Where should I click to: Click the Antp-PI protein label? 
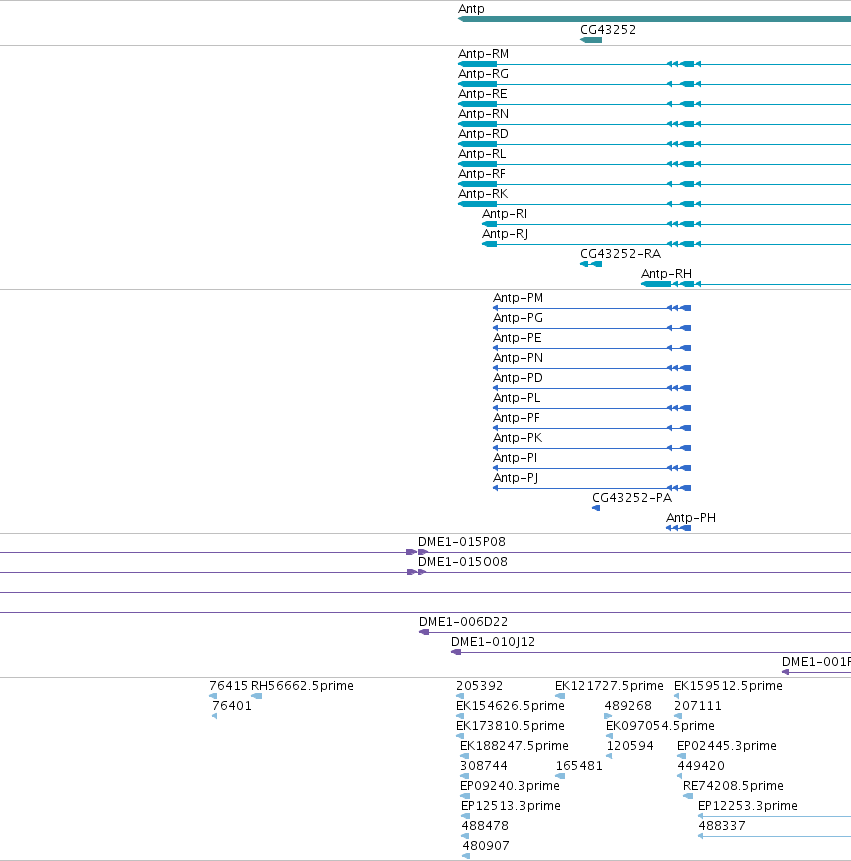coord(515,458)
